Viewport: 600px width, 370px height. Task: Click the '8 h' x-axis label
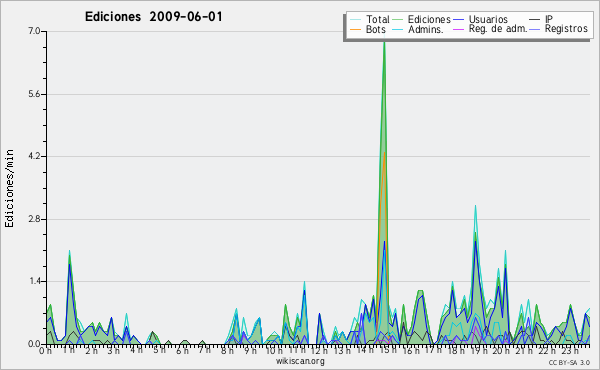227,350
